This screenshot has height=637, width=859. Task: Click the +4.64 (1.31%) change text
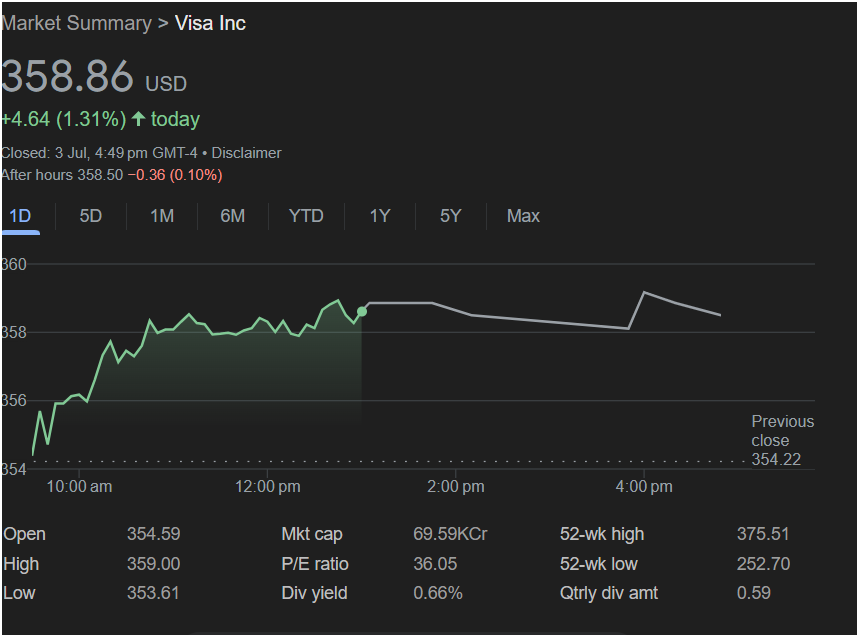pyautogui.click(x=64, y=119)
